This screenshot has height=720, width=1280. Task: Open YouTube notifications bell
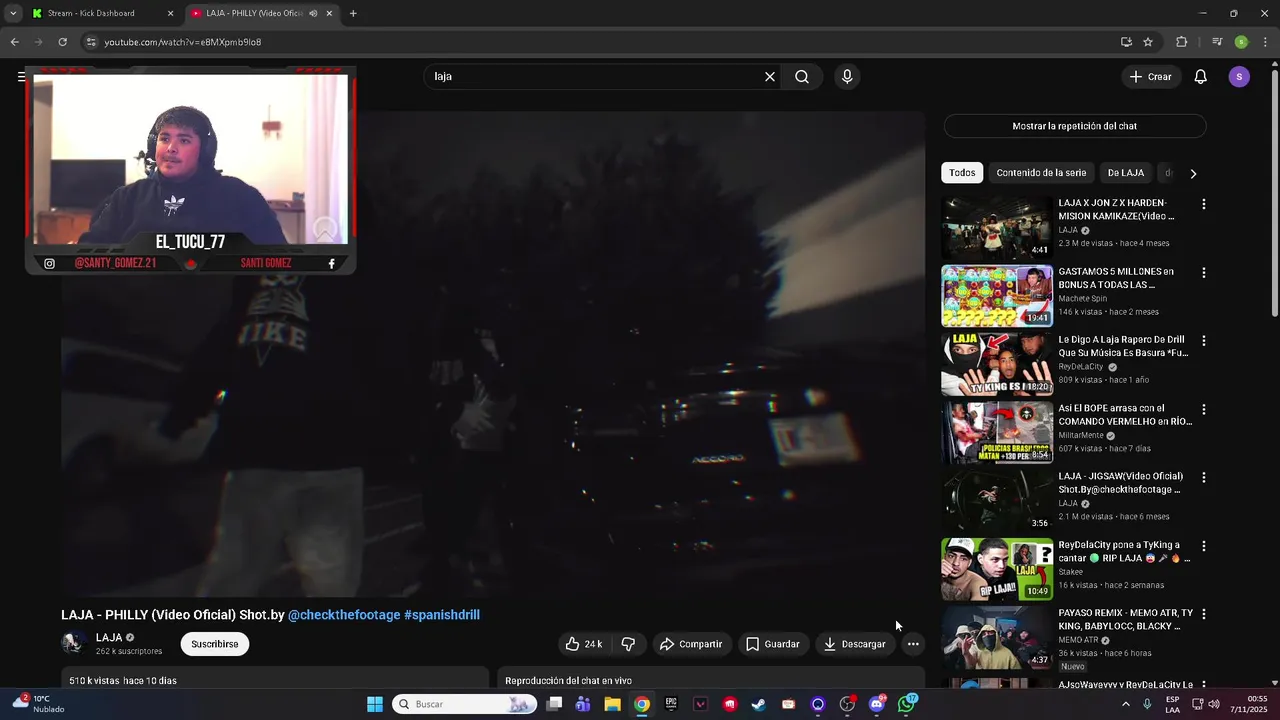click(x=1201, y=77)
